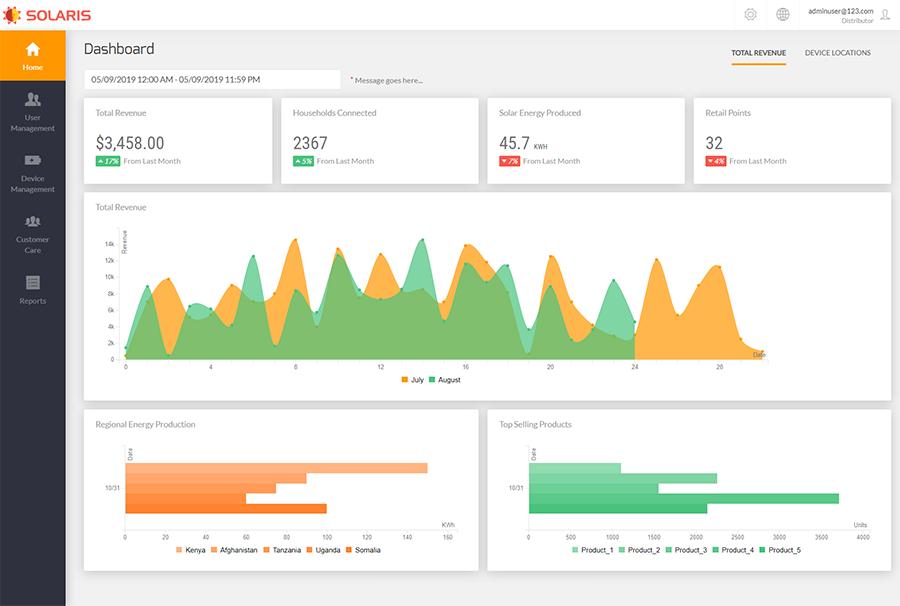Switch to the Device Locations tab
Viewport: 900px width, 606px height.
[x=837, y=53]
